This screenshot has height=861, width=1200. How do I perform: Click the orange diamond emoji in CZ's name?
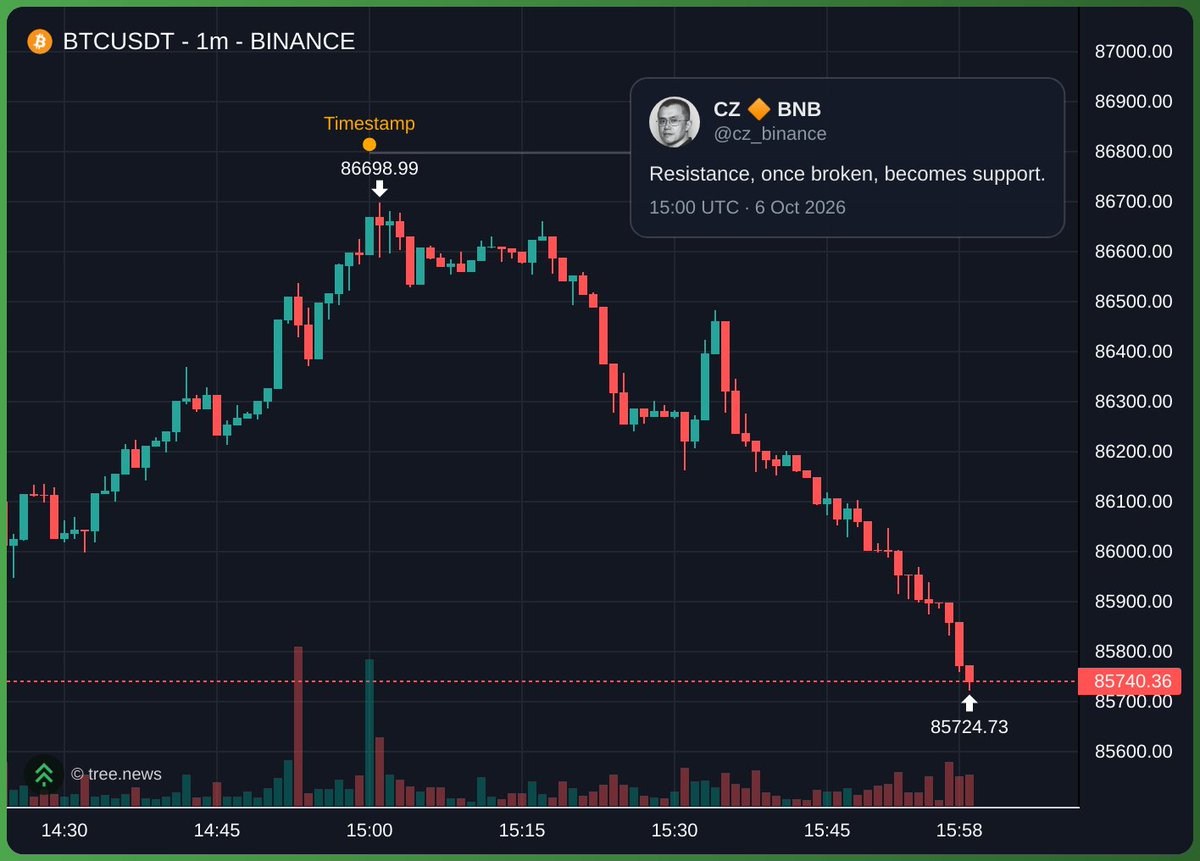(x=759, y=110)
